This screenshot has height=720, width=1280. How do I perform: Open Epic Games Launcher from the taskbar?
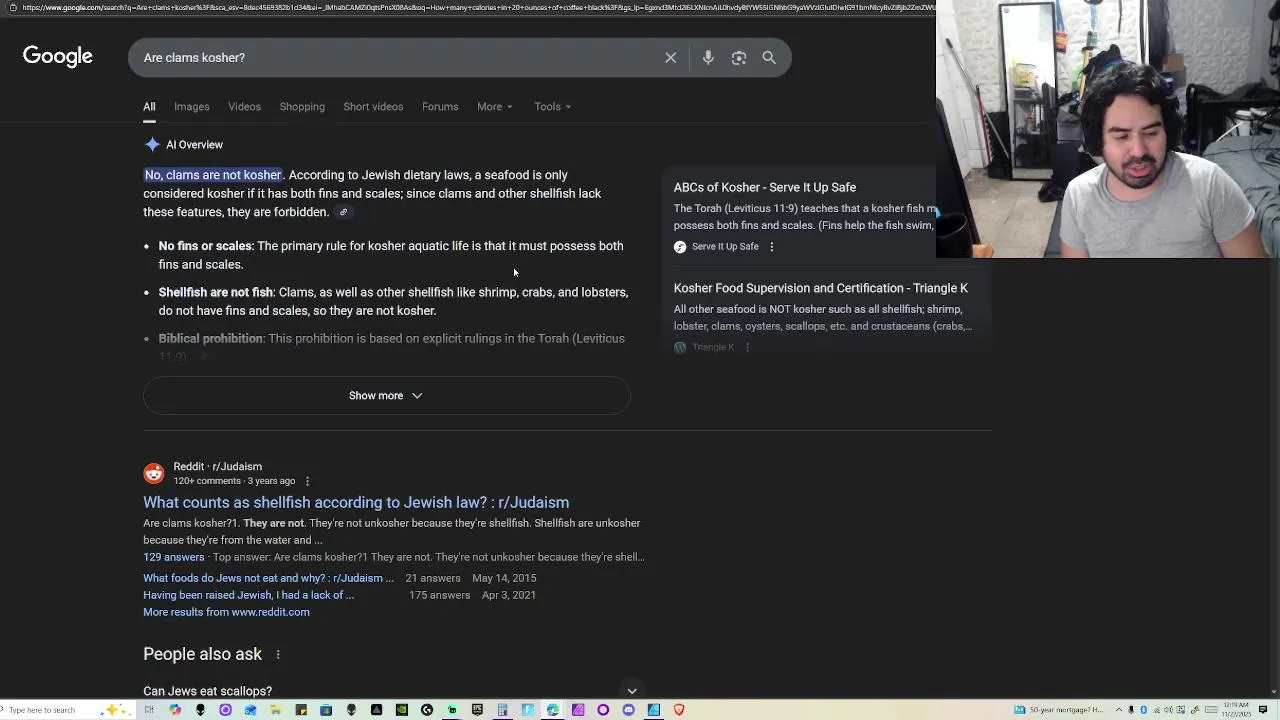[x=477, y=710]
